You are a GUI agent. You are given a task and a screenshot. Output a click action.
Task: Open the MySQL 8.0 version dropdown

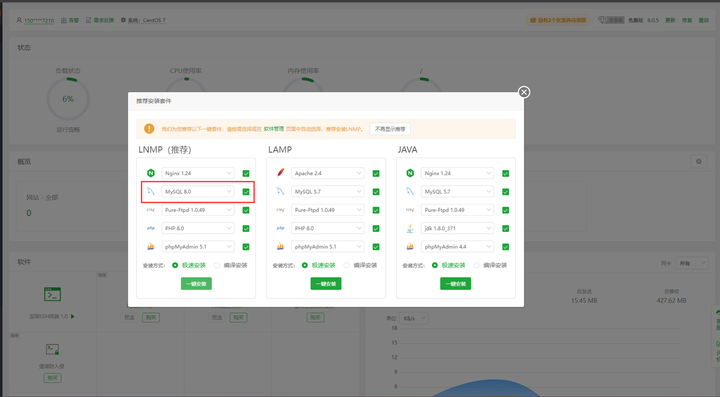(x=198, y=191)
